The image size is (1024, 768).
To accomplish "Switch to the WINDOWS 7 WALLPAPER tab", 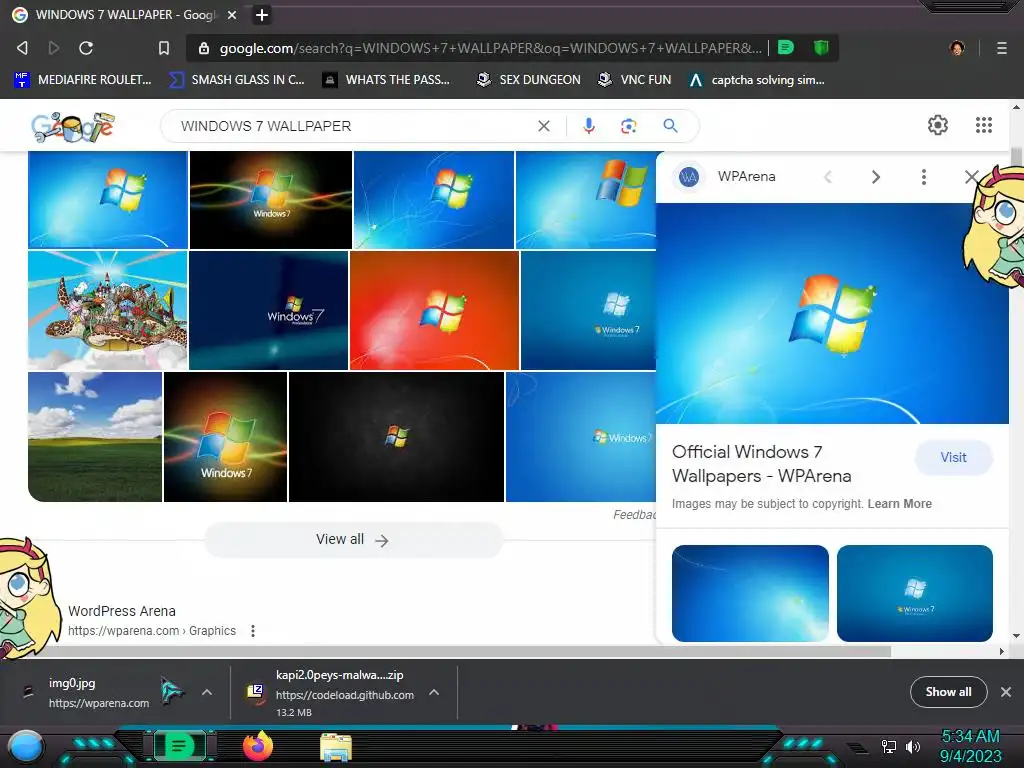I will coord(124,15).
